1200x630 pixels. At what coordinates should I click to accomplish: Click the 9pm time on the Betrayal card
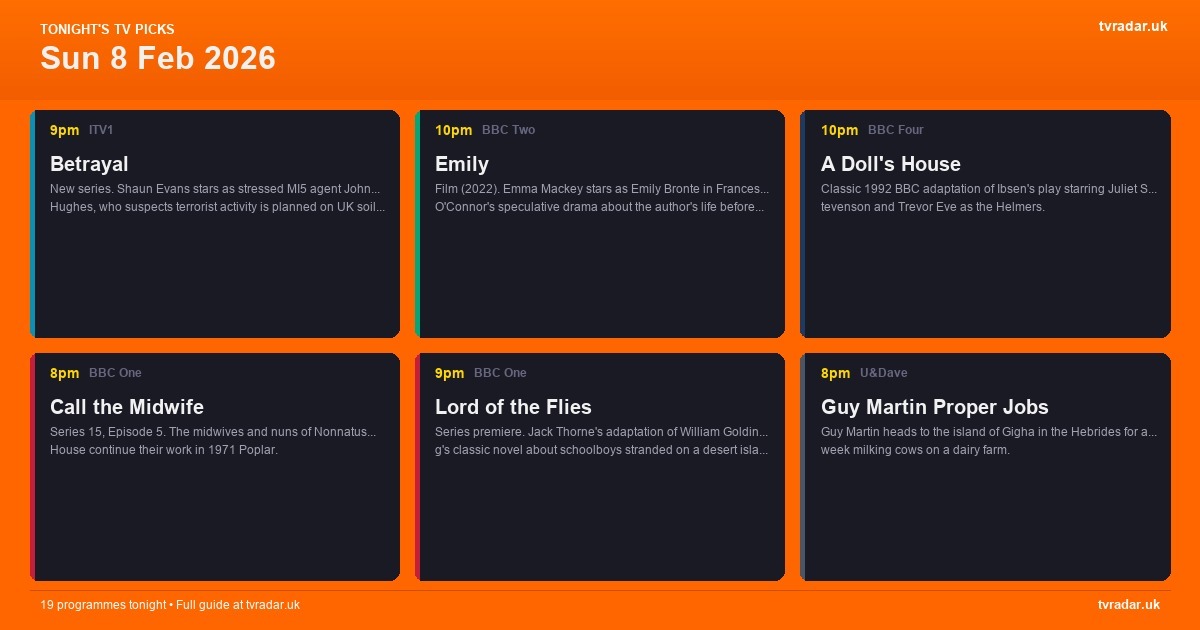point(64,130)
